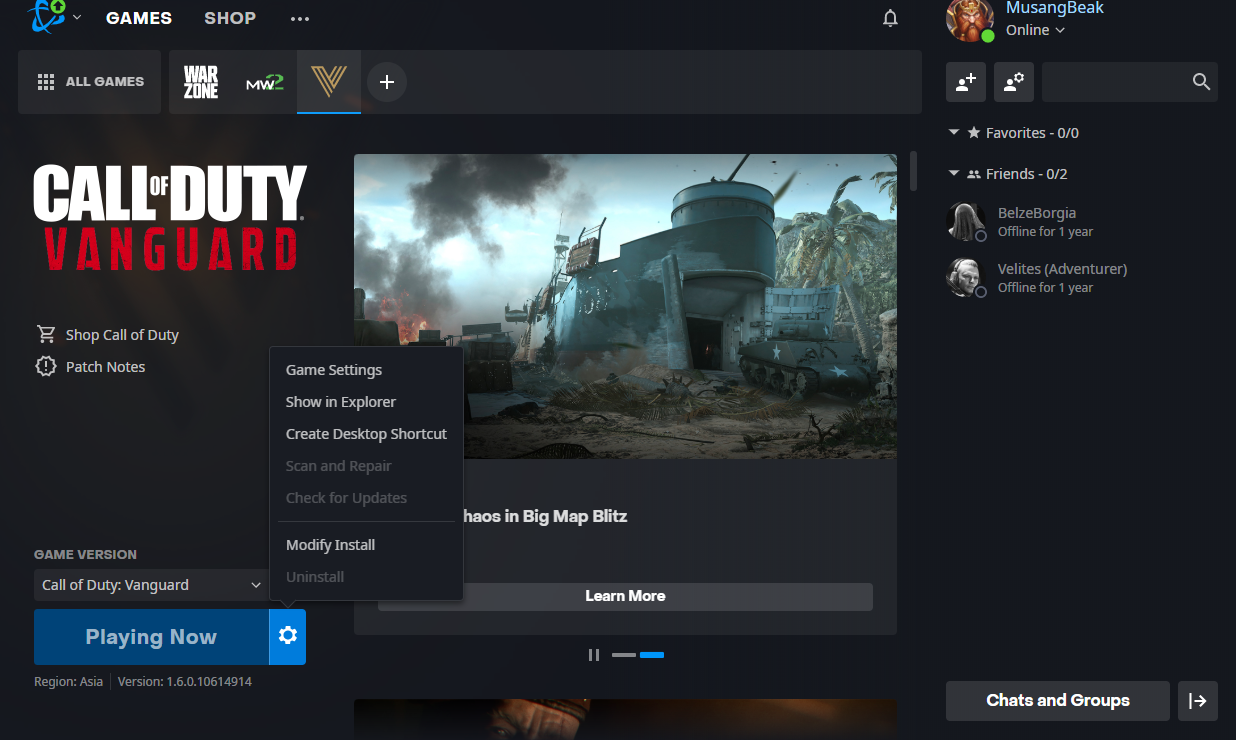Jump to the second carousel slide indicator

(652, 655)
